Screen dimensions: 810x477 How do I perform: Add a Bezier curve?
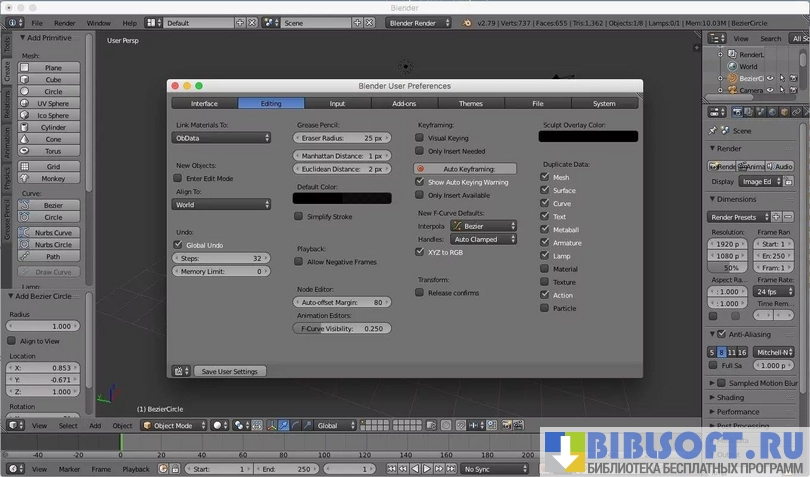click(x=53, y=205)
